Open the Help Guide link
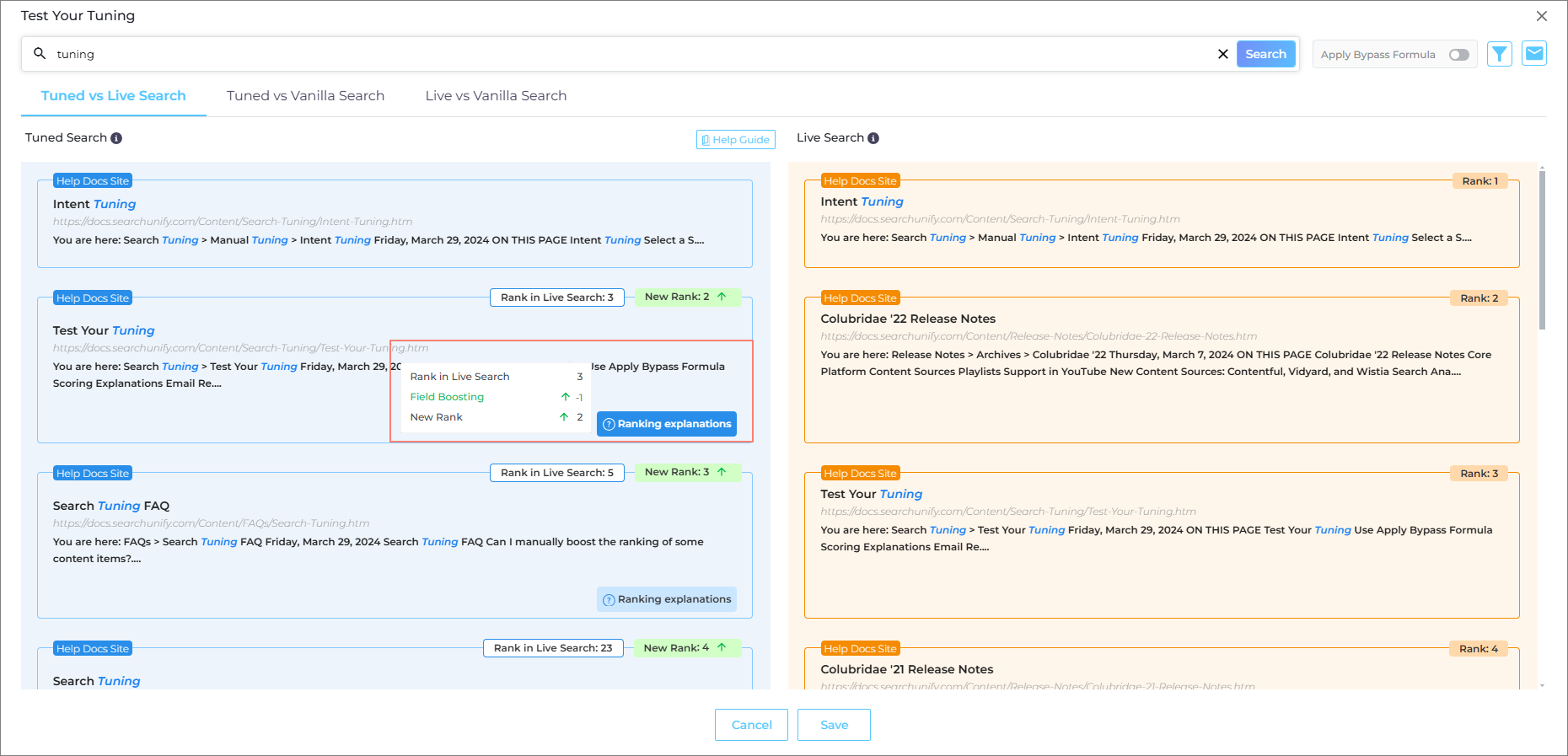 pos(735,140)
